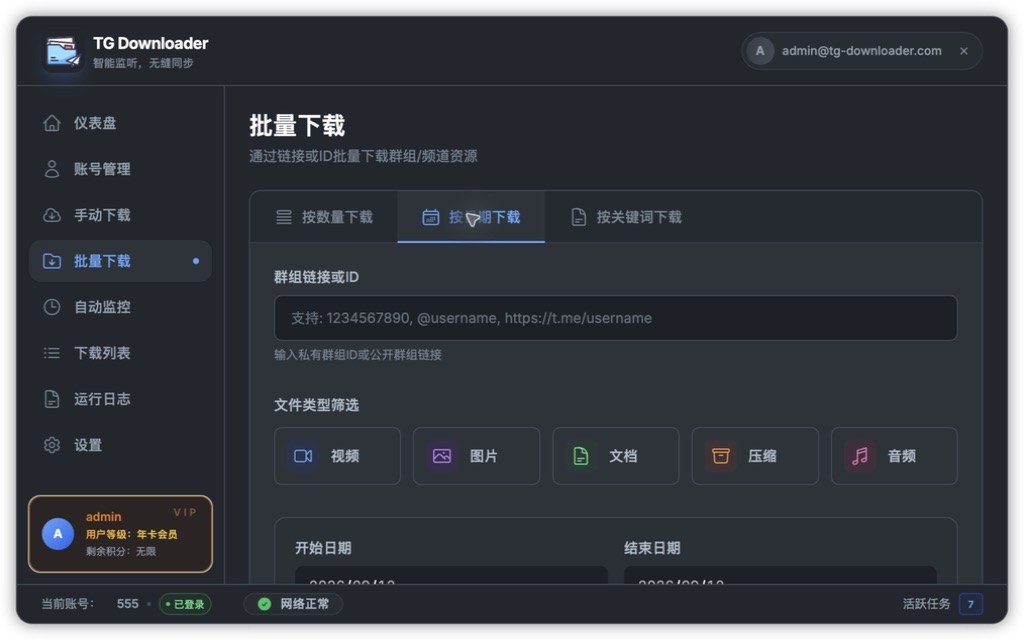Toggle the 音频 file type filter
1024x640 pixels.
[894, 456]
